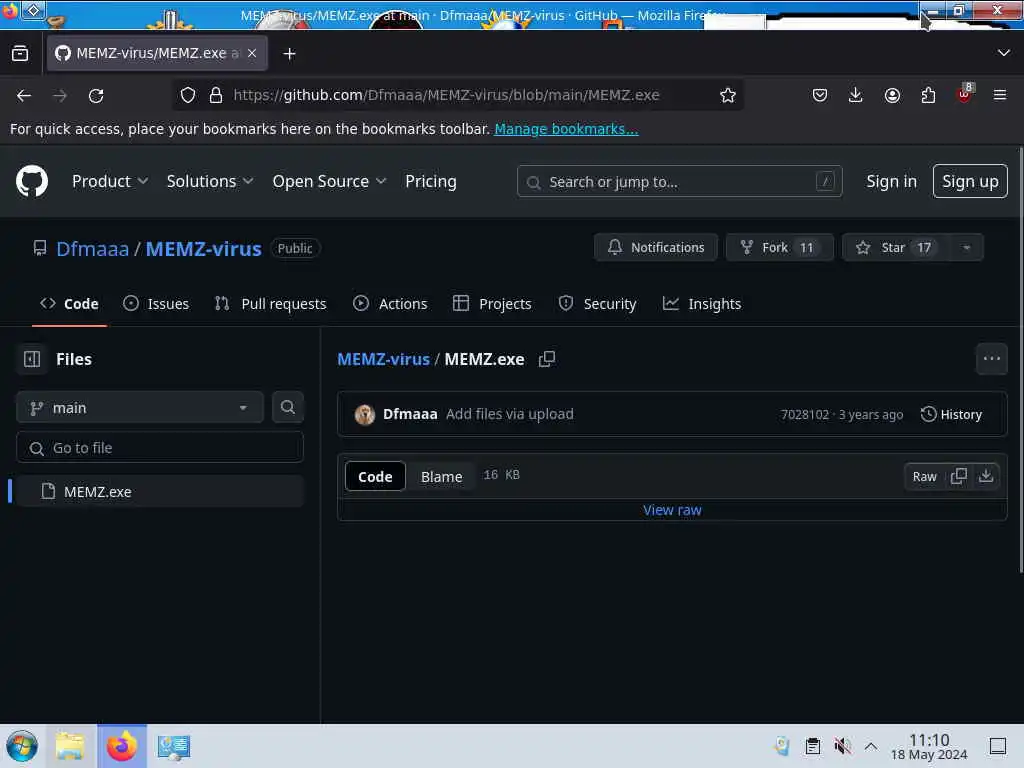The height and width of the screenshot is (768, 1024).
Task: Switch to the Code view toggle
Action: click(x=375, y=476)
